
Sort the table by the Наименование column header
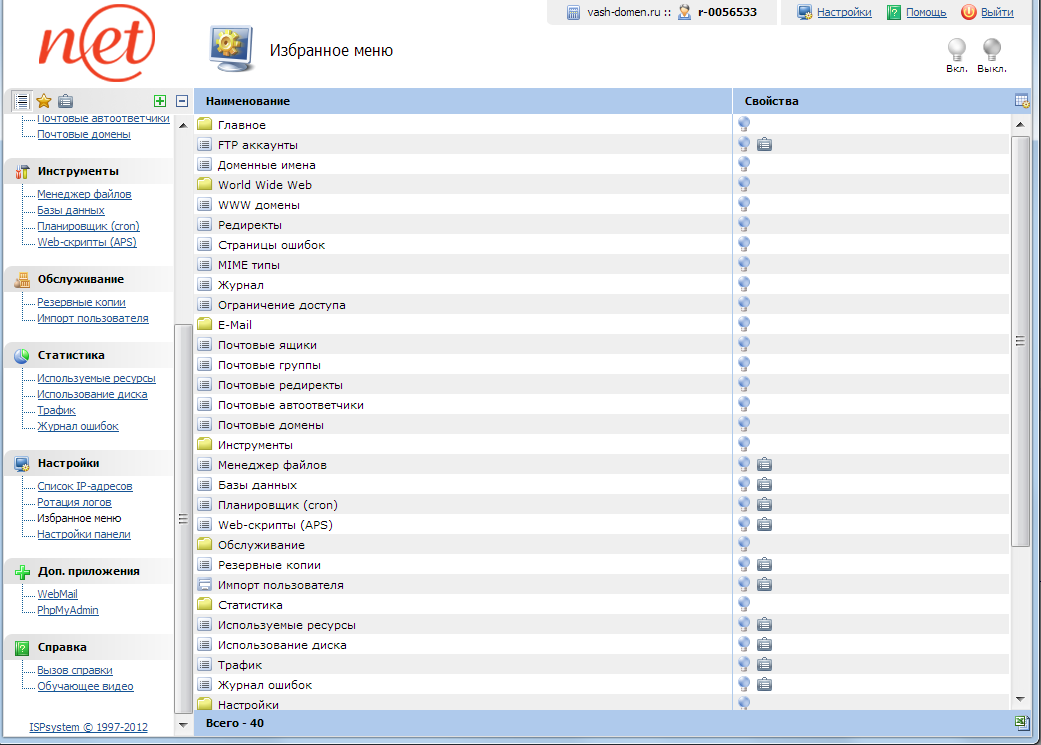coord(248,101)
